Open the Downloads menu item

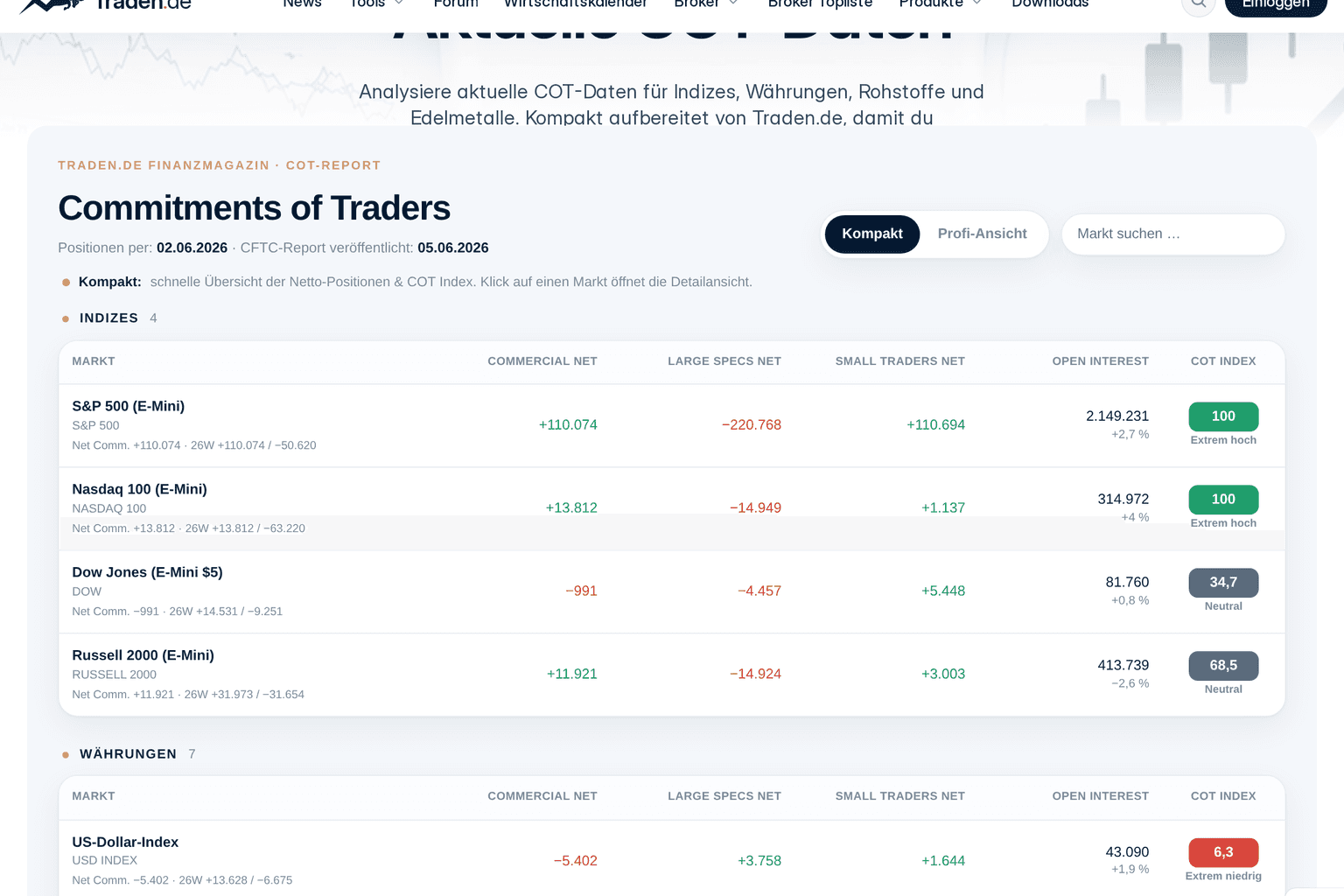point(1050,3)
